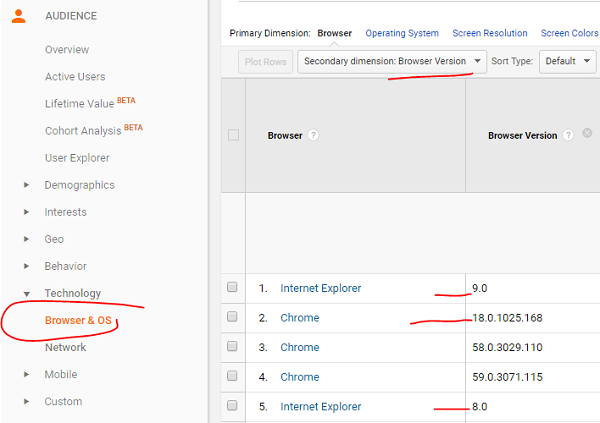
Task: Open the Browser Version column help icon
Action: pyautogui.click(x=568, y=135)
